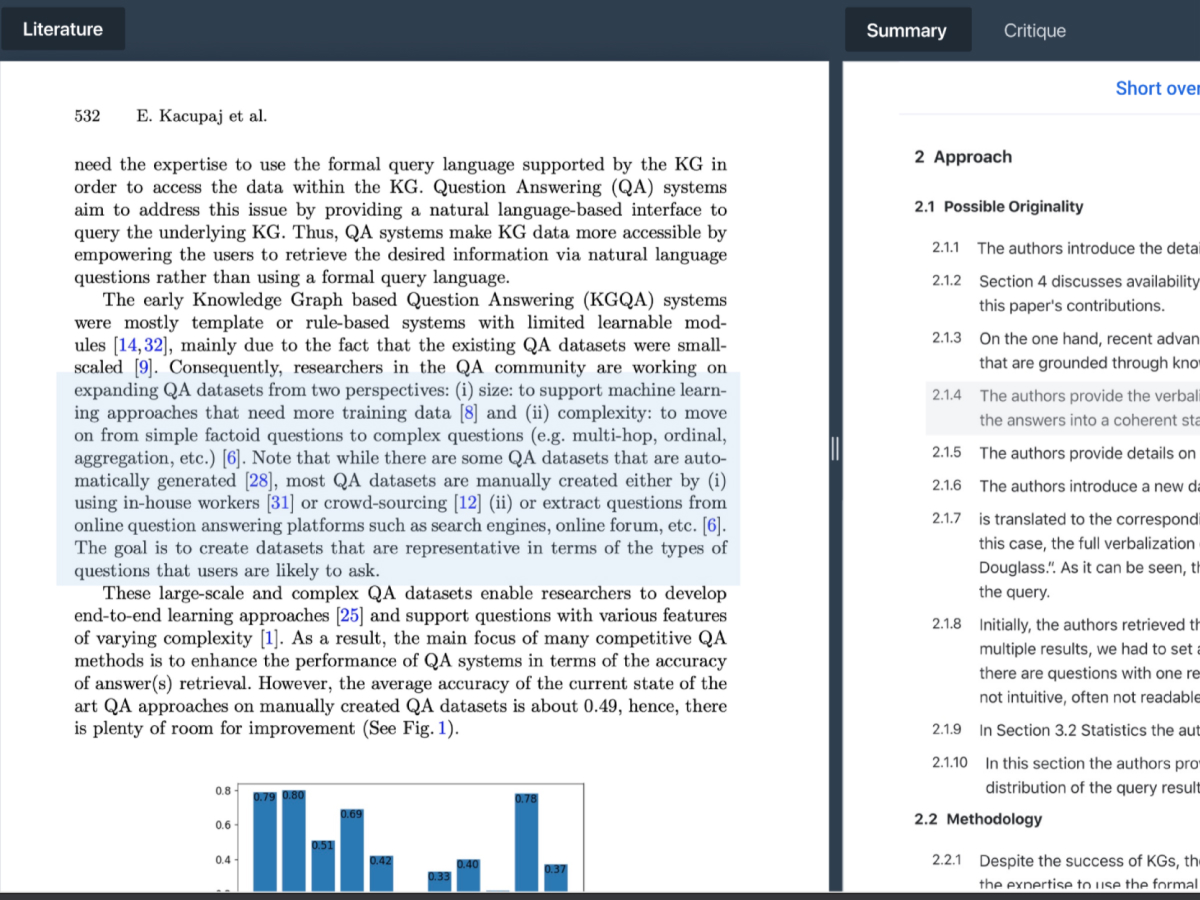Open citation [12] after crowd-sourcing
This screenshot has width=1200, height=900.
point(465,503)
